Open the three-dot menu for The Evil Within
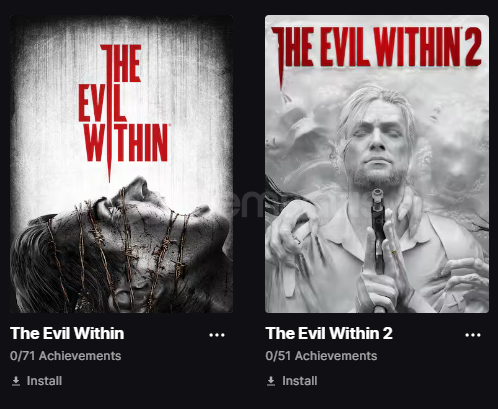Image resolution: width=498 pixels, height=409 pixels. point(217,335)
